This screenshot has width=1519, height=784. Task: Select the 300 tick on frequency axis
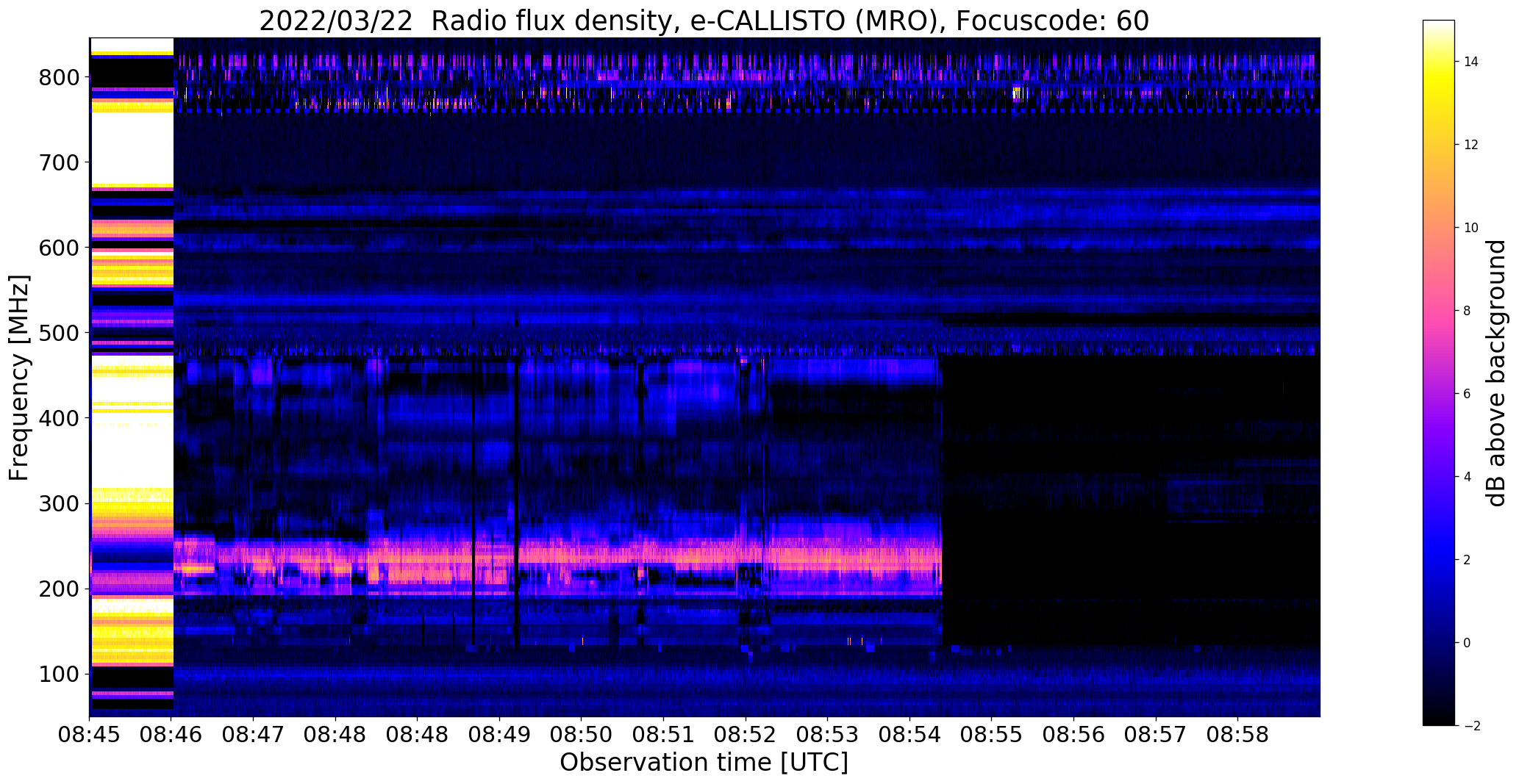[58, 503]
